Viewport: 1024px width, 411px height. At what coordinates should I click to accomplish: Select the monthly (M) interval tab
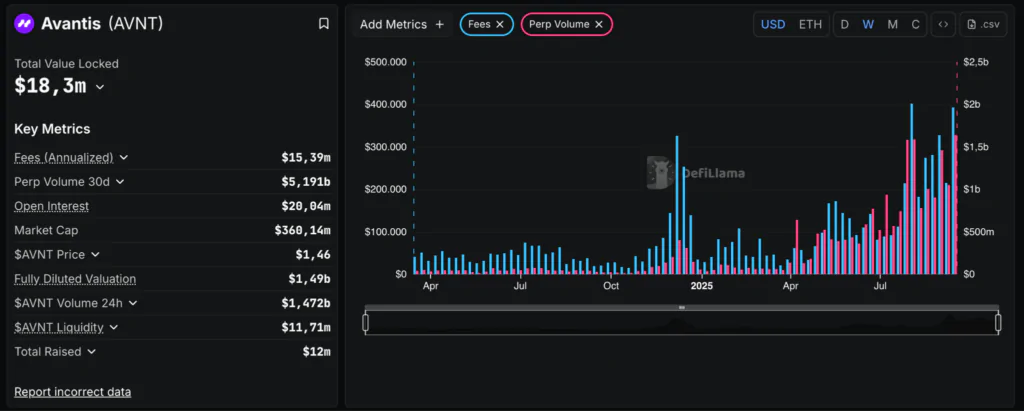pos(892,24)
